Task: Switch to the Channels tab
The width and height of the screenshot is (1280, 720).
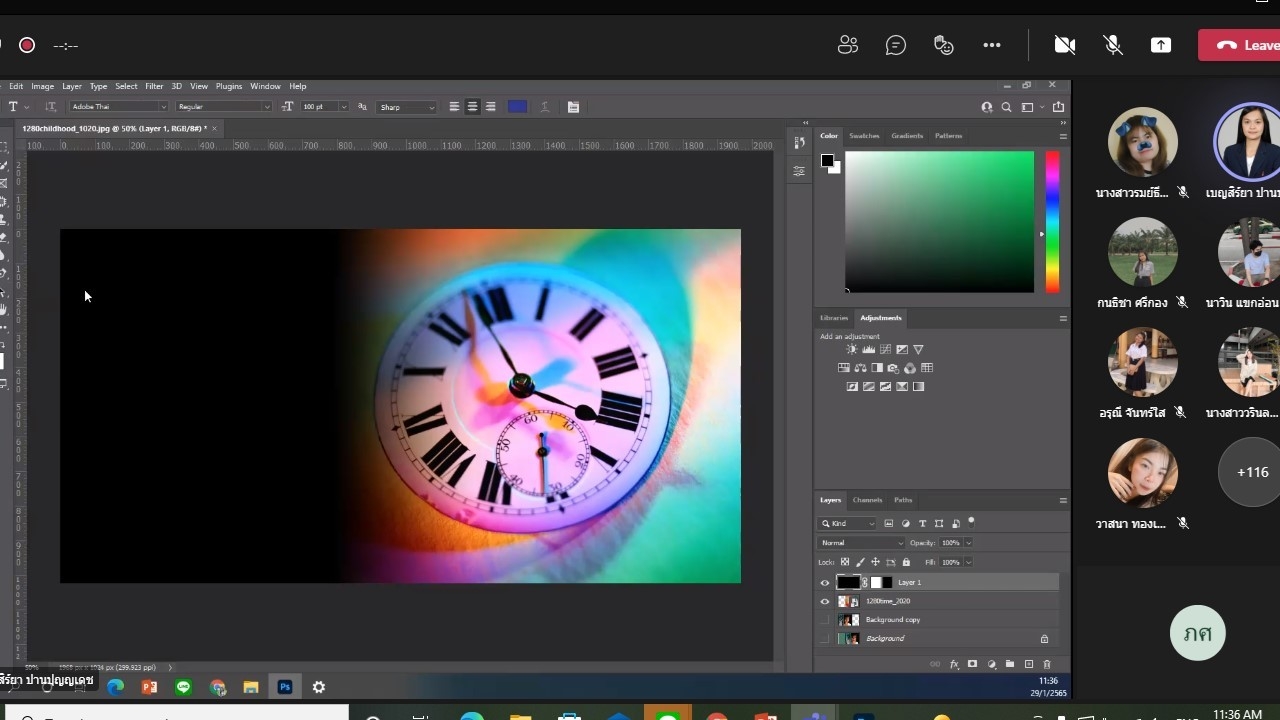Action: [x=867, y=500]
